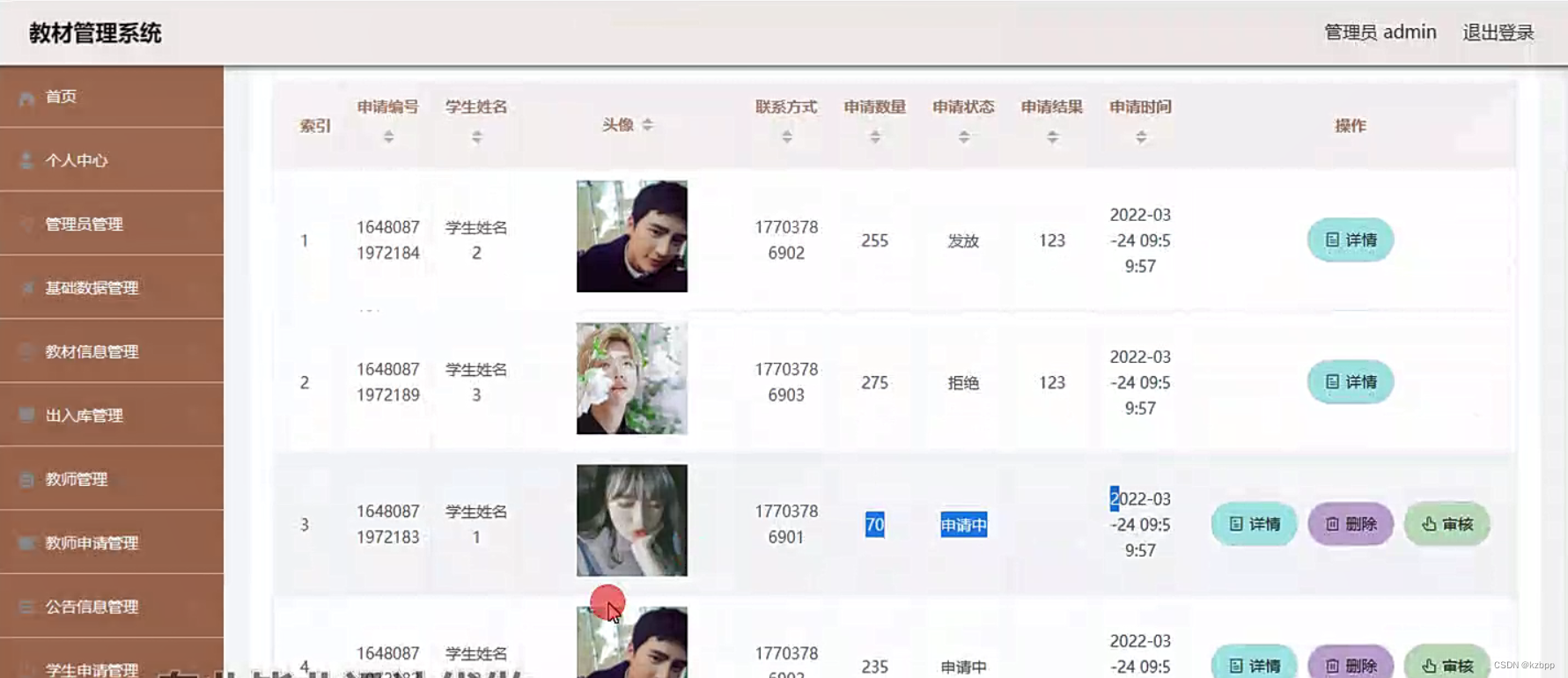The image size is (1568, 678).
Task: Click 审核 button for row 4
Action: tap(1447, 663)
